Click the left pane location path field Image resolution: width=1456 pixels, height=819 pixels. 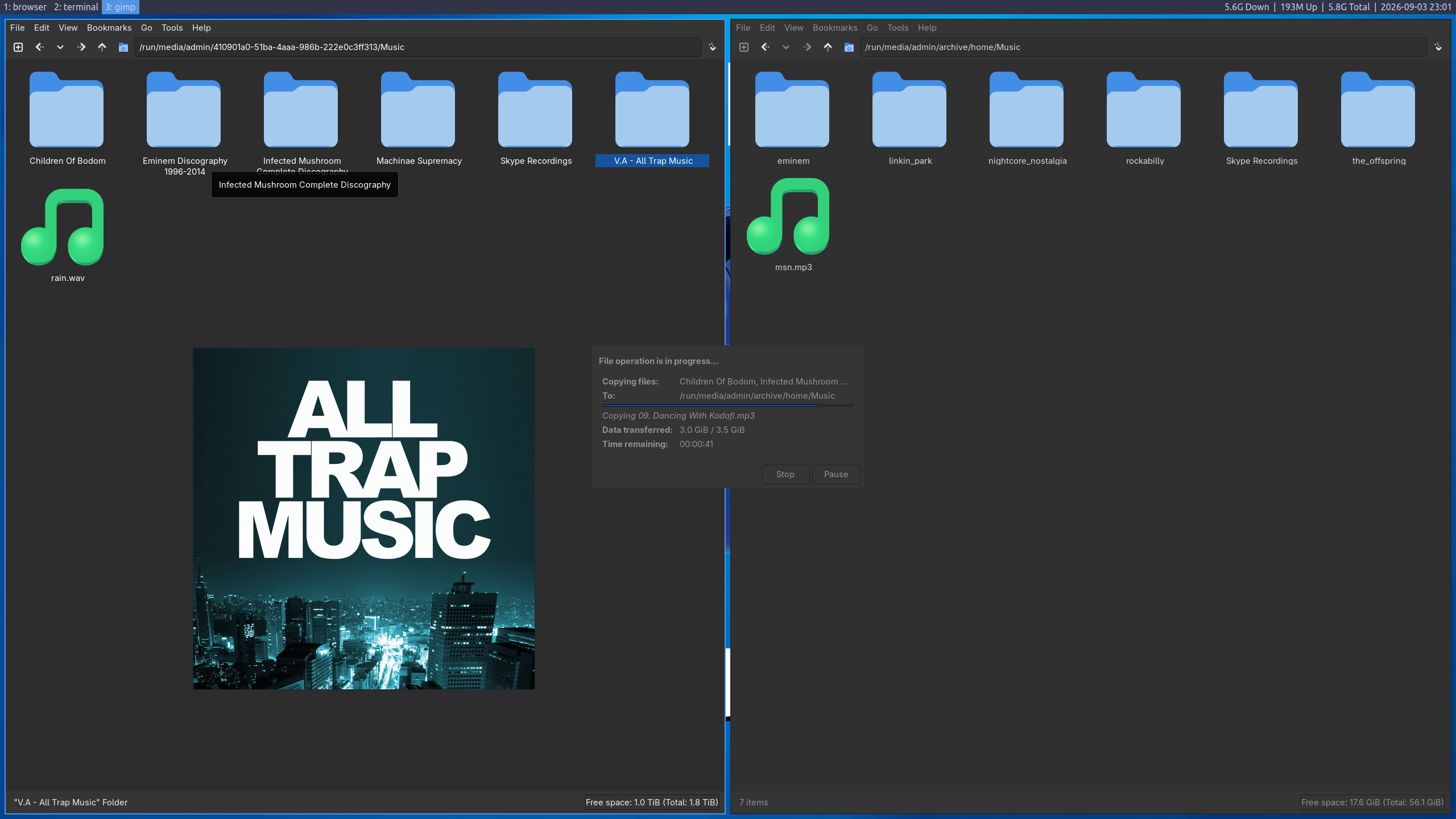(417, 47)
